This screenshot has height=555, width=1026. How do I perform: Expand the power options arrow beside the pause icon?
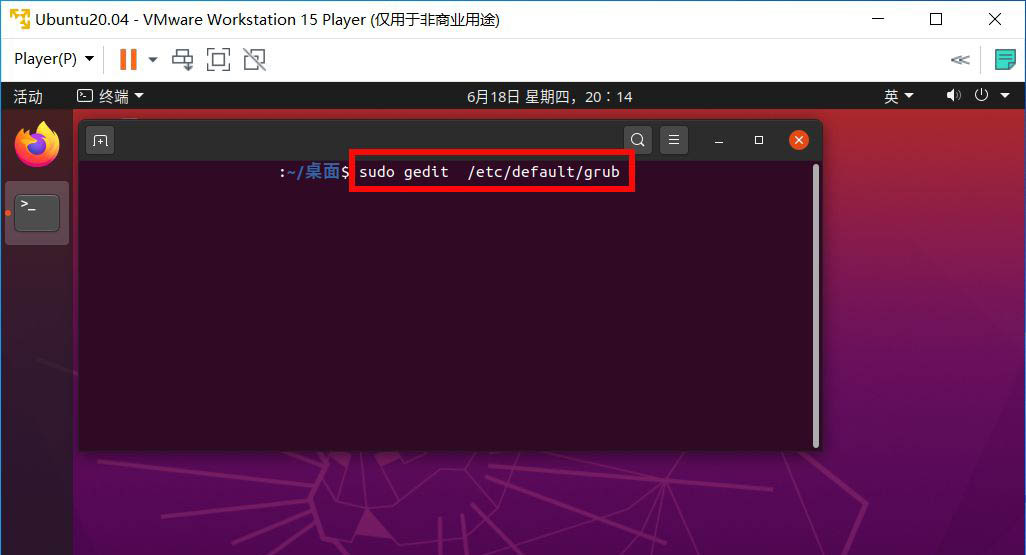(153, 60)
